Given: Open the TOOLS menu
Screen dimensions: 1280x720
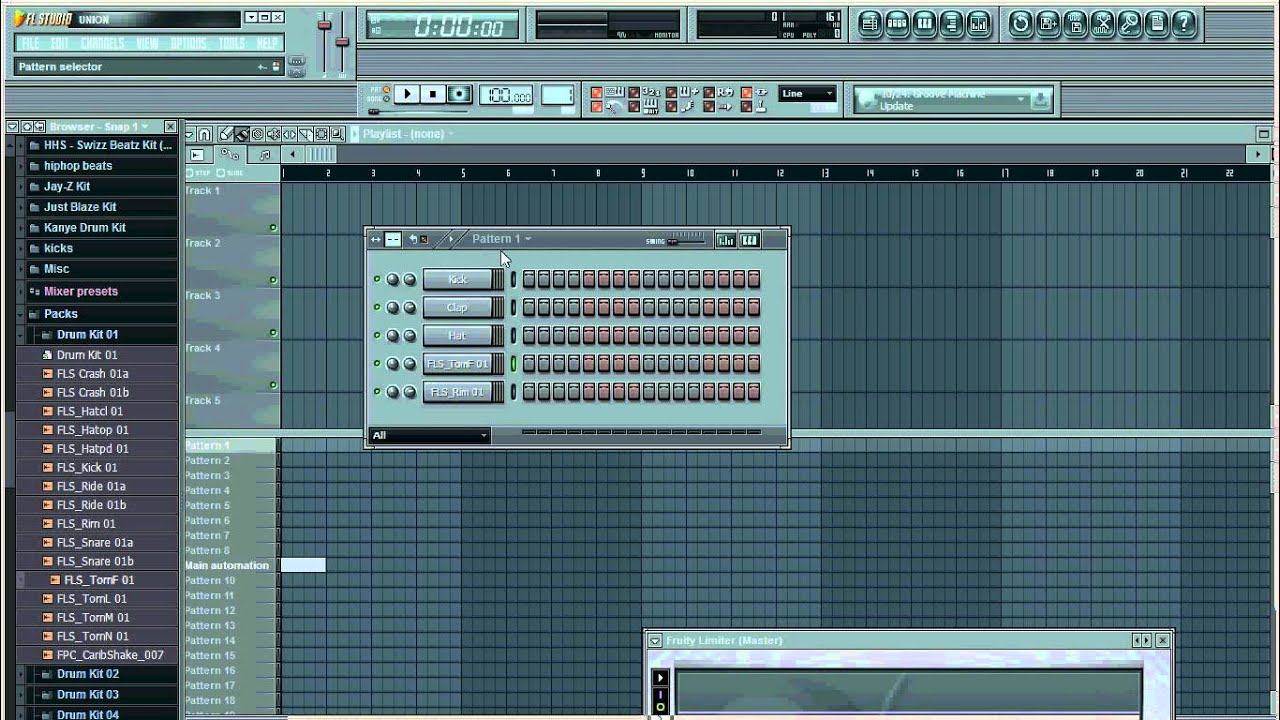Looking at the screenshot, I should point(232,43).
